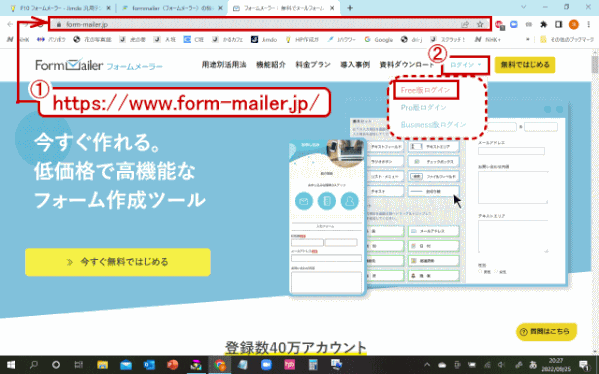Viewport: 599px width, 374px height.
Task: Switch to the 'formmailer（フォームメーラー）の使…' tab
Action: click(x=172, y=8)
